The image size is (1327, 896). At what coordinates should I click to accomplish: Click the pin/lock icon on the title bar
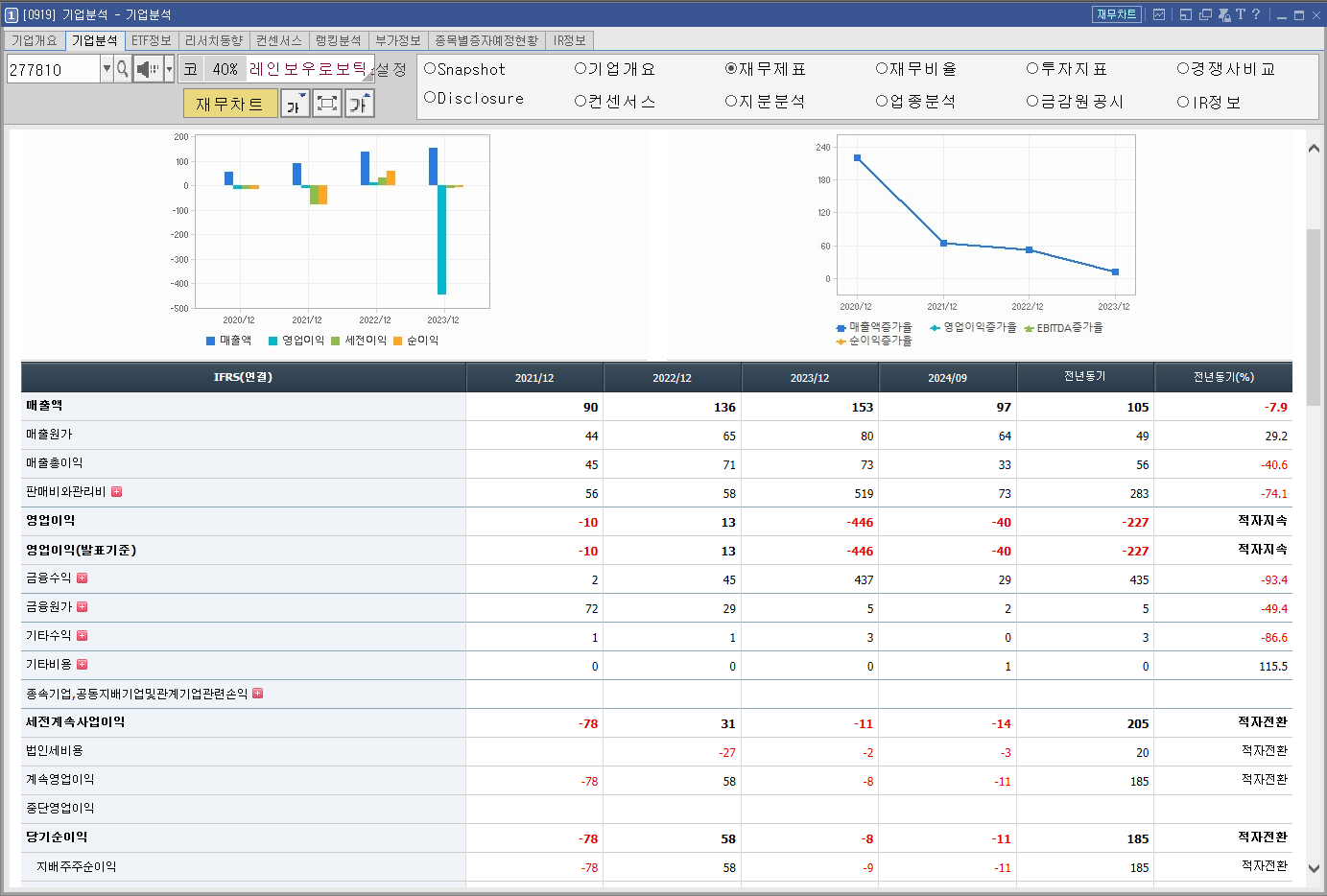pos(1224,14)
